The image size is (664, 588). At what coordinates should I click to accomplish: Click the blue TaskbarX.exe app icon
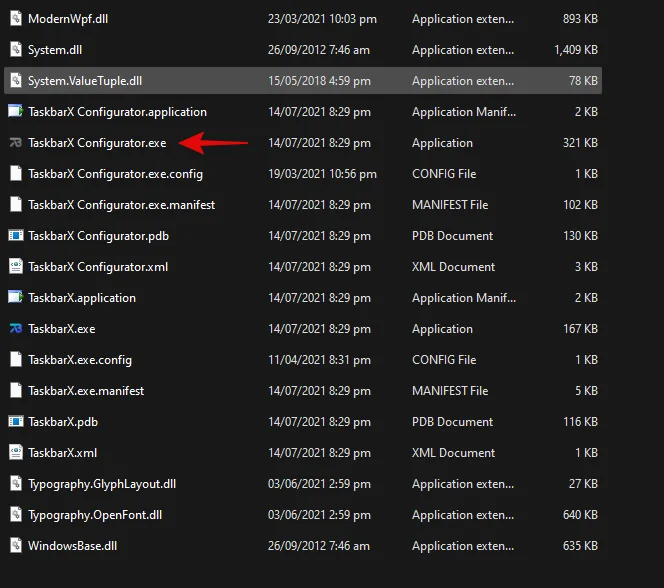16,328
